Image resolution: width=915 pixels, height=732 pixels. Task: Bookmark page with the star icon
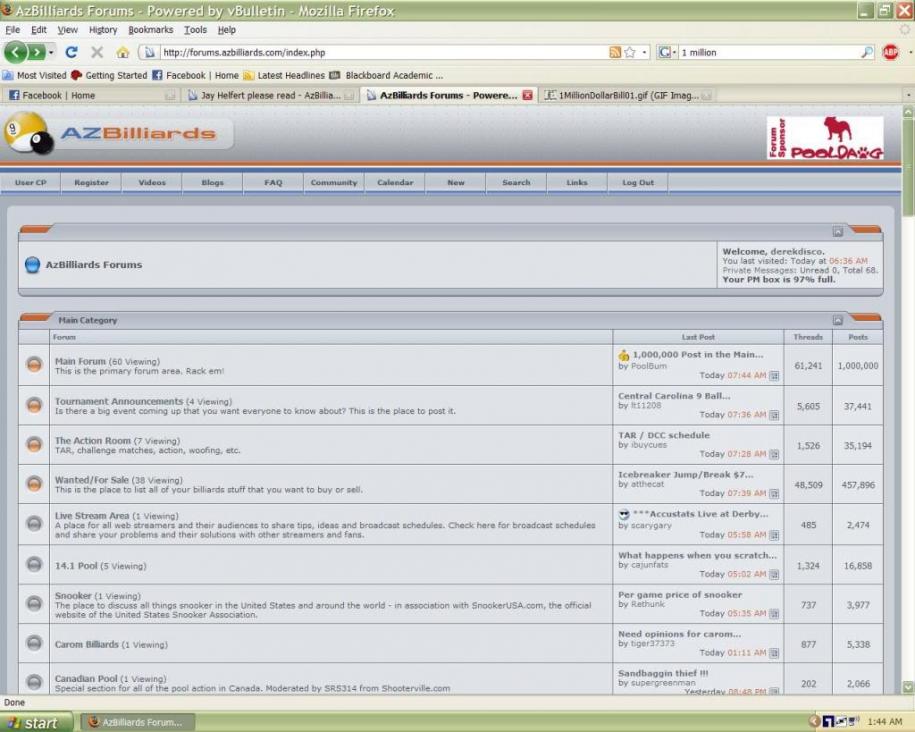coord(631,53)
